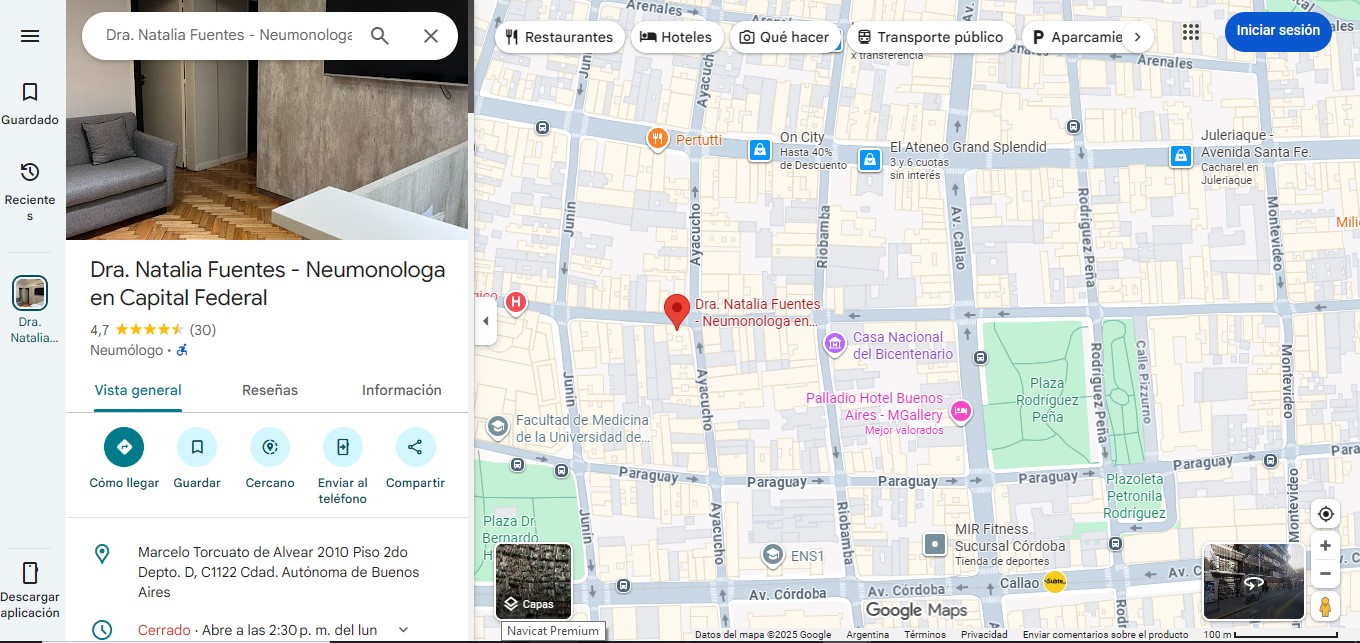Screen dimensions: 1360x643
Task: Filter by Hoteles chip
Action: (x=676, y=37)
